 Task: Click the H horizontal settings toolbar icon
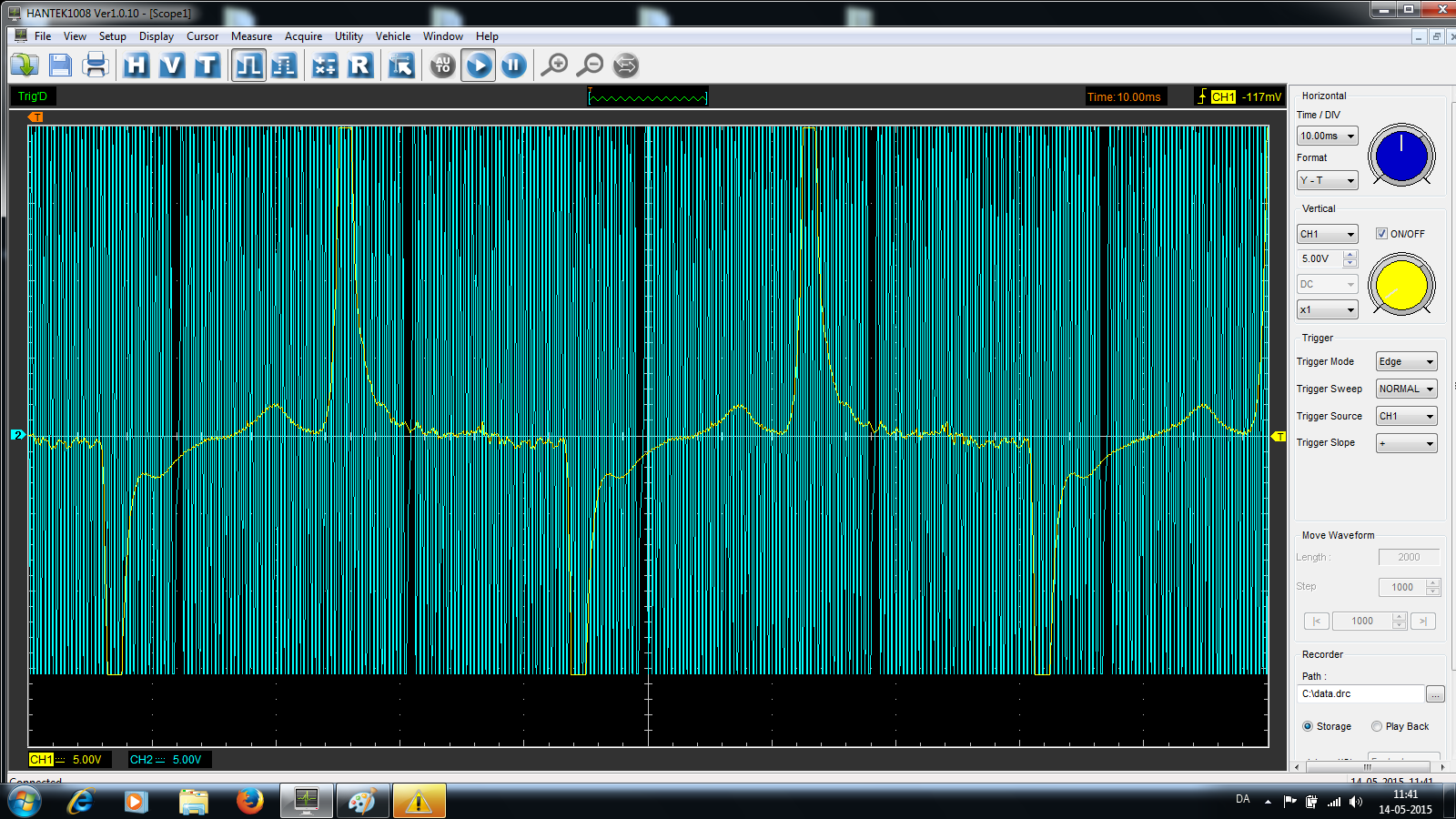[x=136, y=66]
